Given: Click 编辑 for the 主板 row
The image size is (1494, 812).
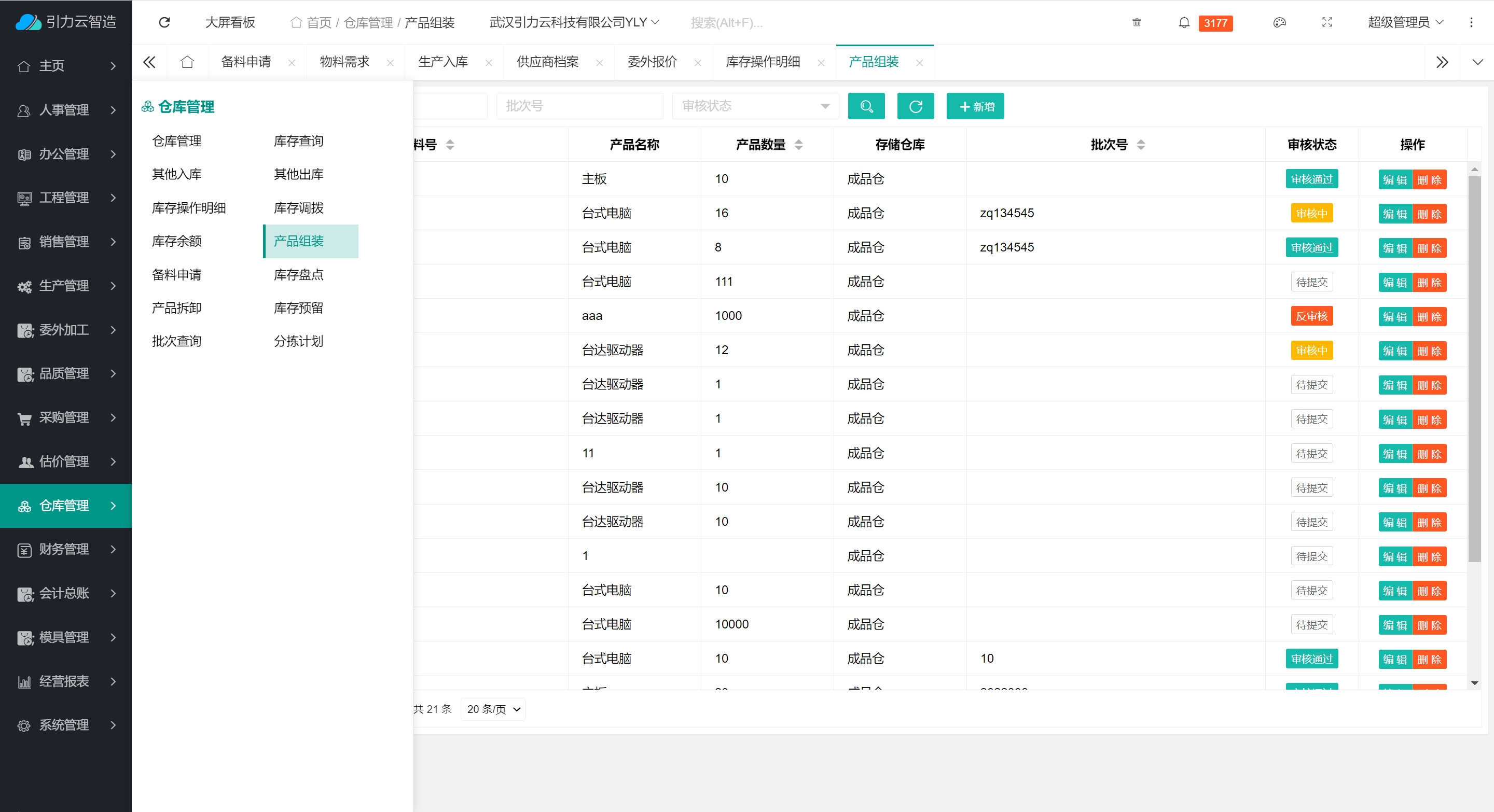Looking at the screenshot, I should tap(1394, 180).
